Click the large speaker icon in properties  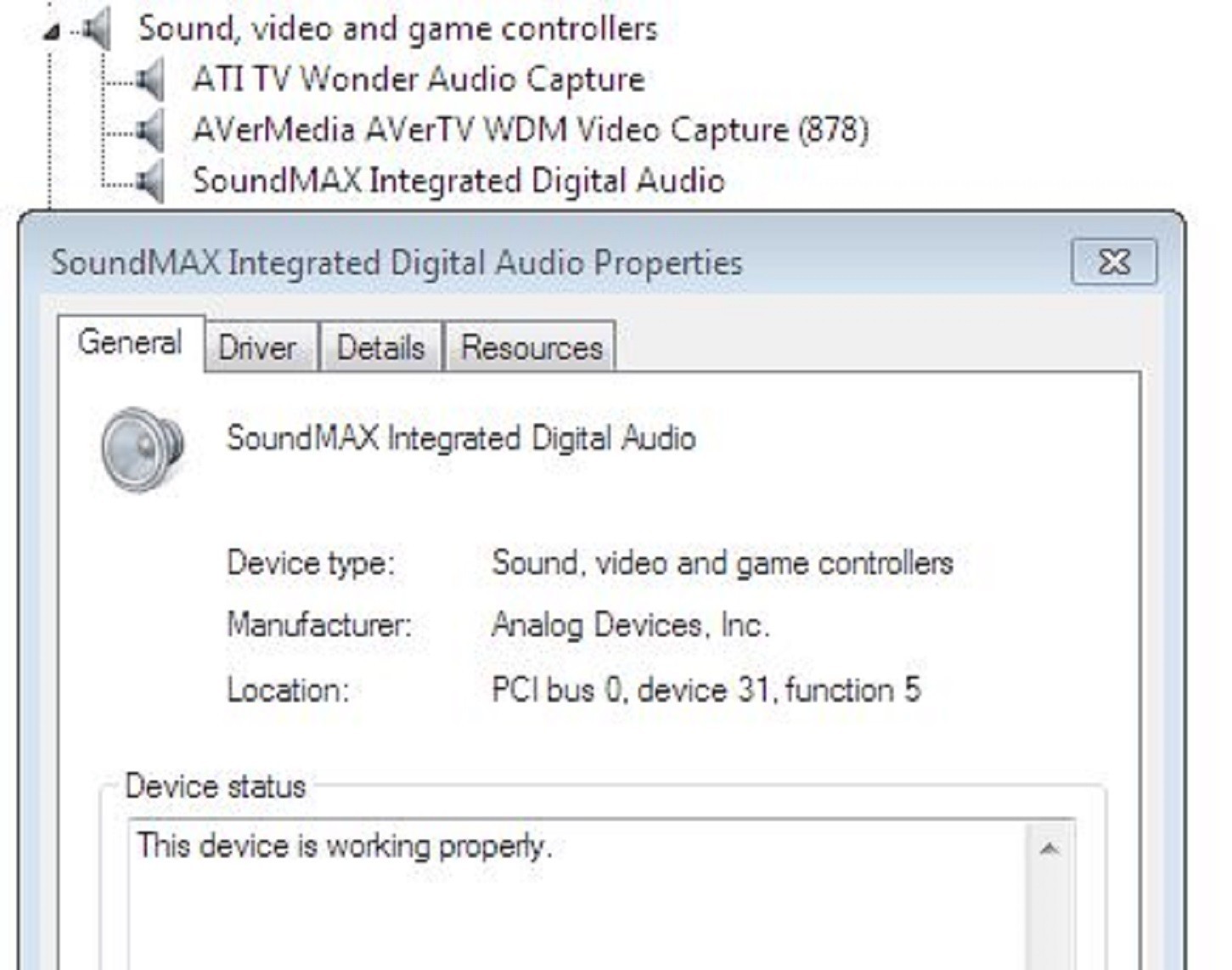pos(142,449)
